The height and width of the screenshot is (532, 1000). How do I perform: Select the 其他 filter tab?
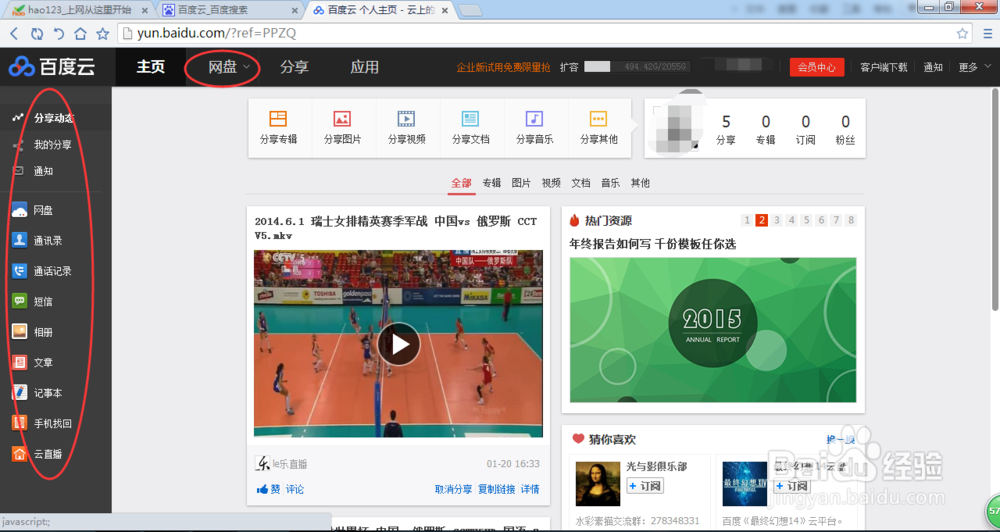640,183
